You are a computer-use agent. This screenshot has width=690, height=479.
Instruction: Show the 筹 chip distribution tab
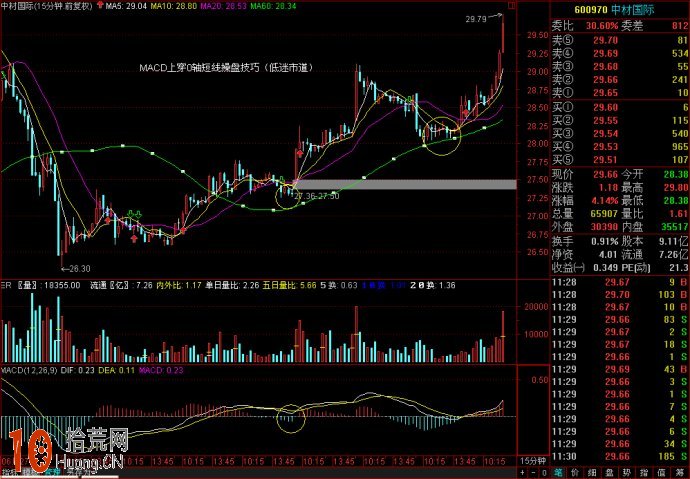click(x=679, y=473)
